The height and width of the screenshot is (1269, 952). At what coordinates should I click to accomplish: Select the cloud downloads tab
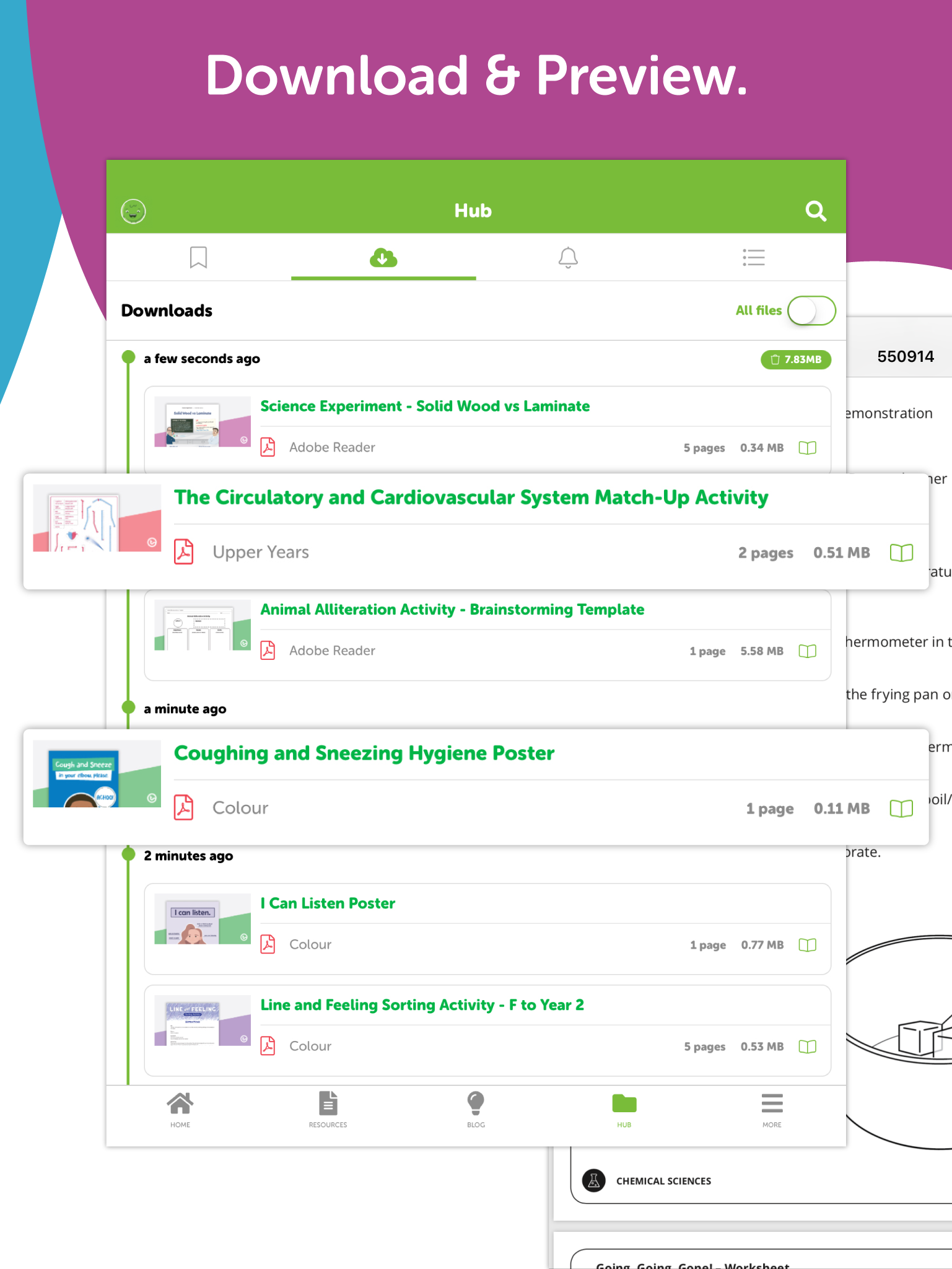pos(383,257)
